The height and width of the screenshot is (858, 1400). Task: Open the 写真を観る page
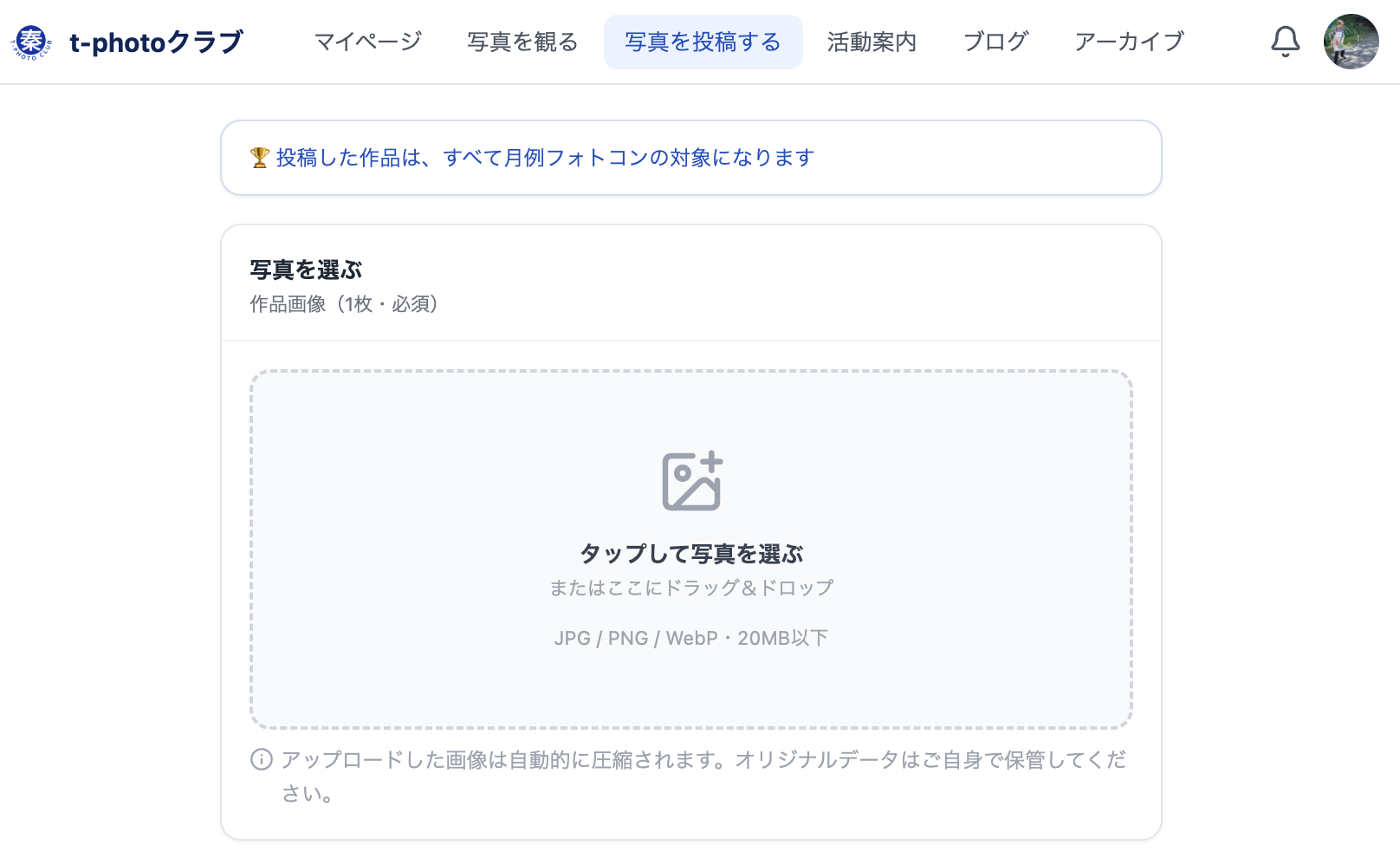click(522, 42)
